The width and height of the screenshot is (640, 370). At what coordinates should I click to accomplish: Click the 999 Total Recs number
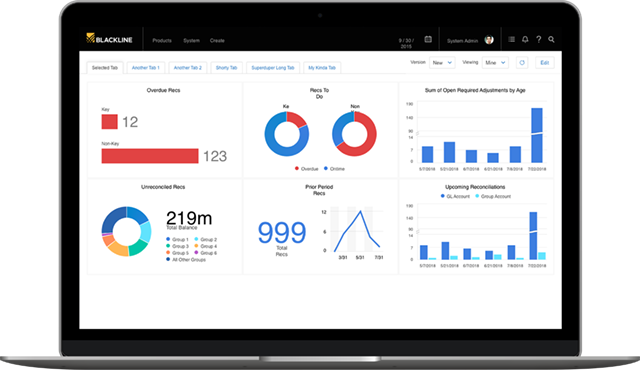(x=282, y=232)
